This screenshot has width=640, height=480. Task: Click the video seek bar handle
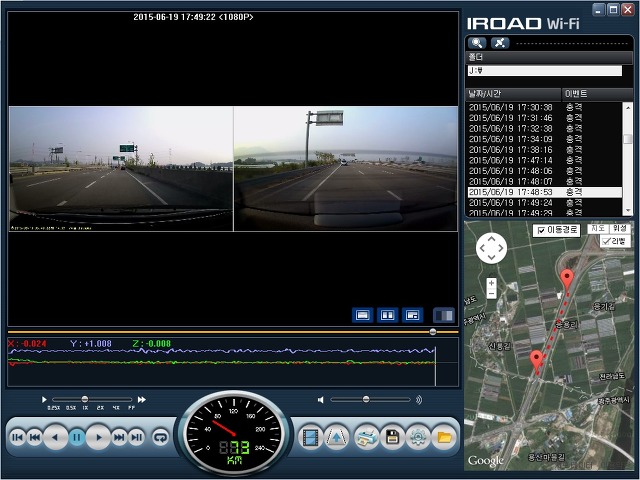(x=433, y=332)
